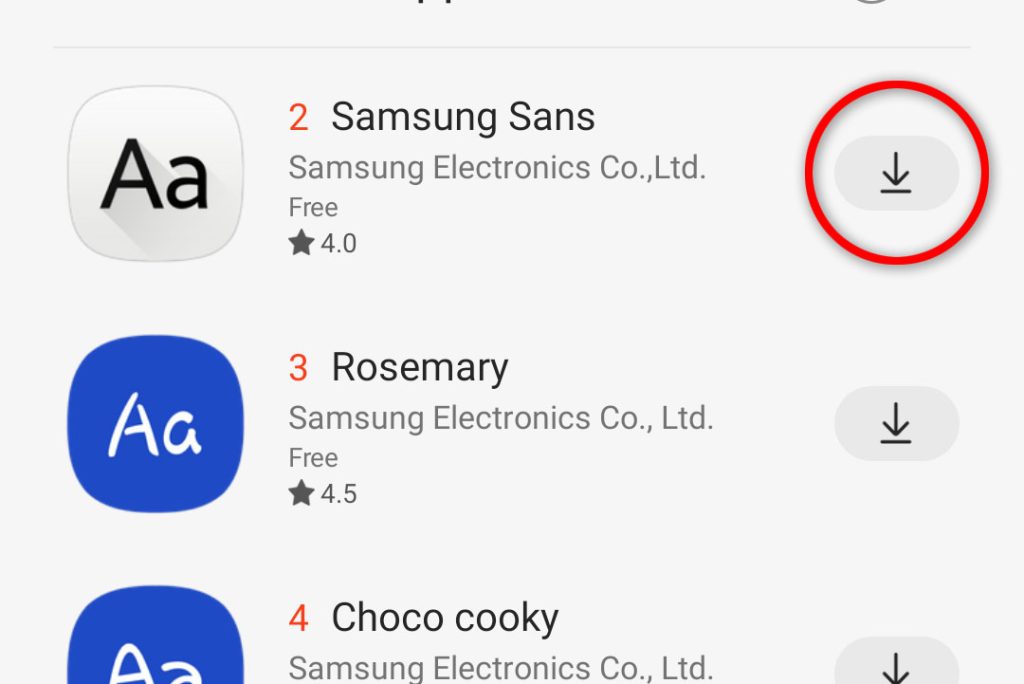Tap the Free label under Rosemary
Screen dimensions: 1024x684
[x=313, y=458]
